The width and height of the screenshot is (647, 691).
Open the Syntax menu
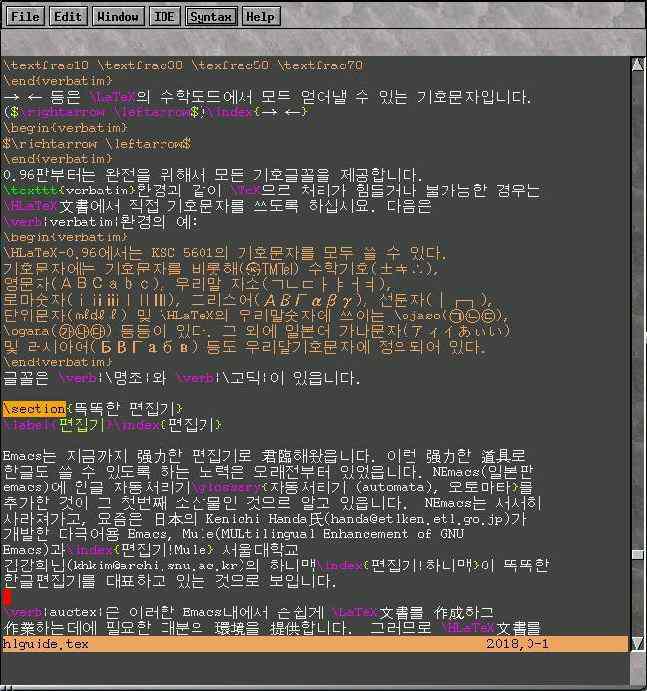click(x=211, y=17)
